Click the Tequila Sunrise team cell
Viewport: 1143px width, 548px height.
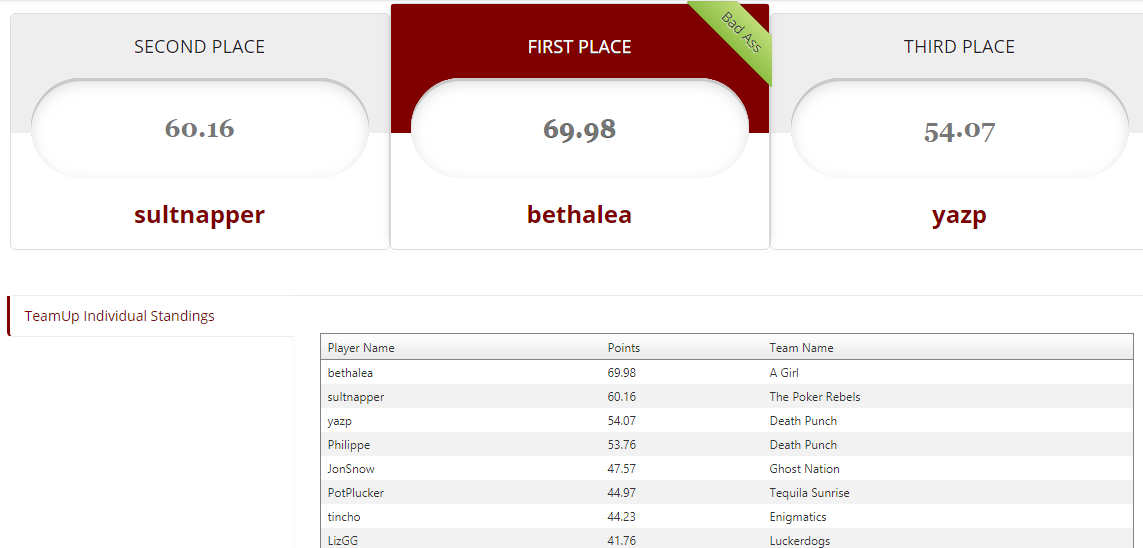[x=809, y=493]
